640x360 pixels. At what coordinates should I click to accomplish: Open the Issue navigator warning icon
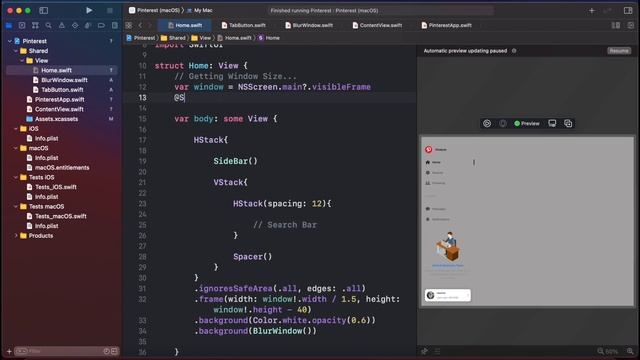click(x=62, y=25)
